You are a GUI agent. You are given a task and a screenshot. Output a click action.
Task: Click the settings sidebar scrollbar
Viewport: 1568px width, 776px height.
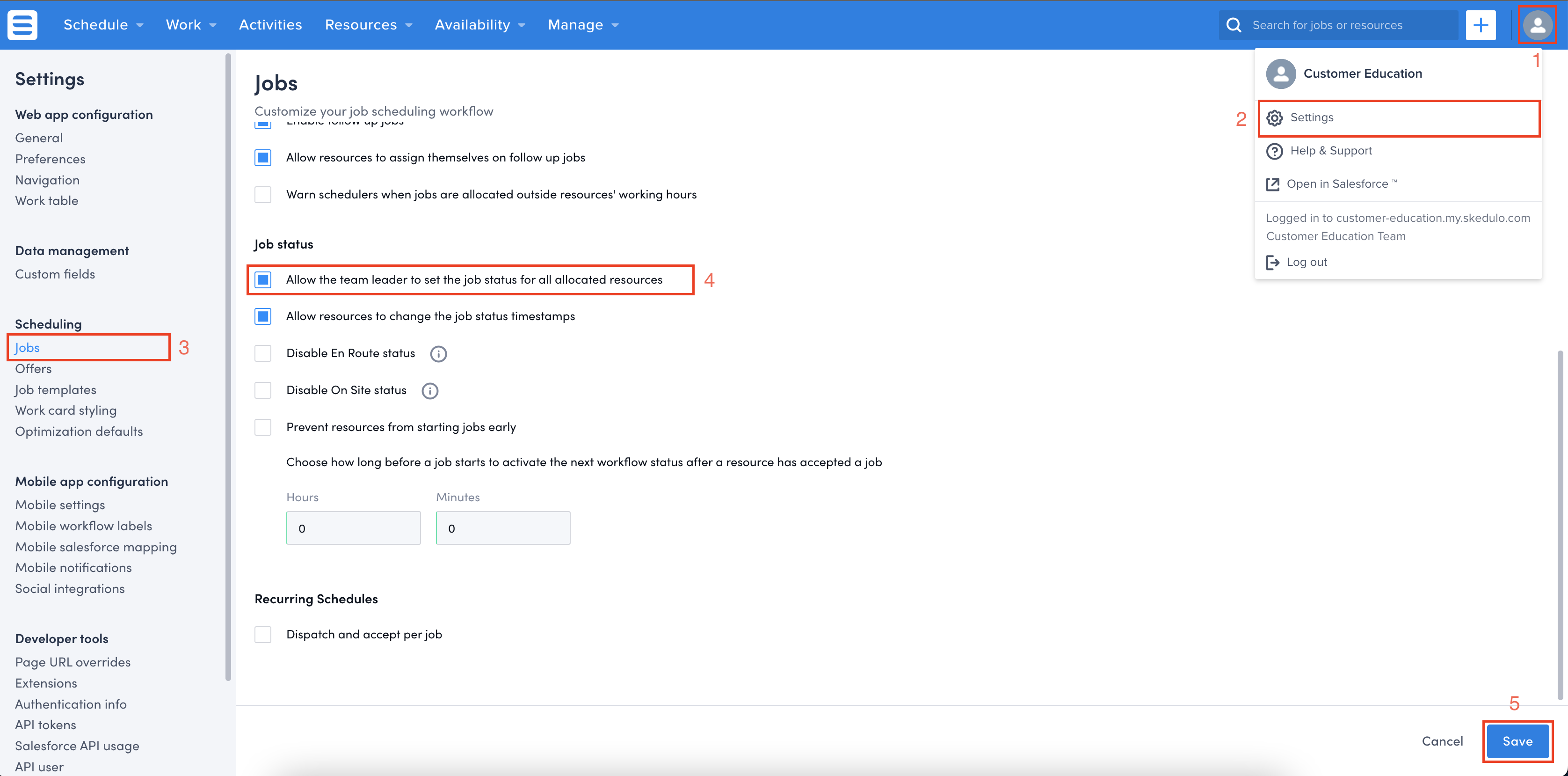point(228,366)
